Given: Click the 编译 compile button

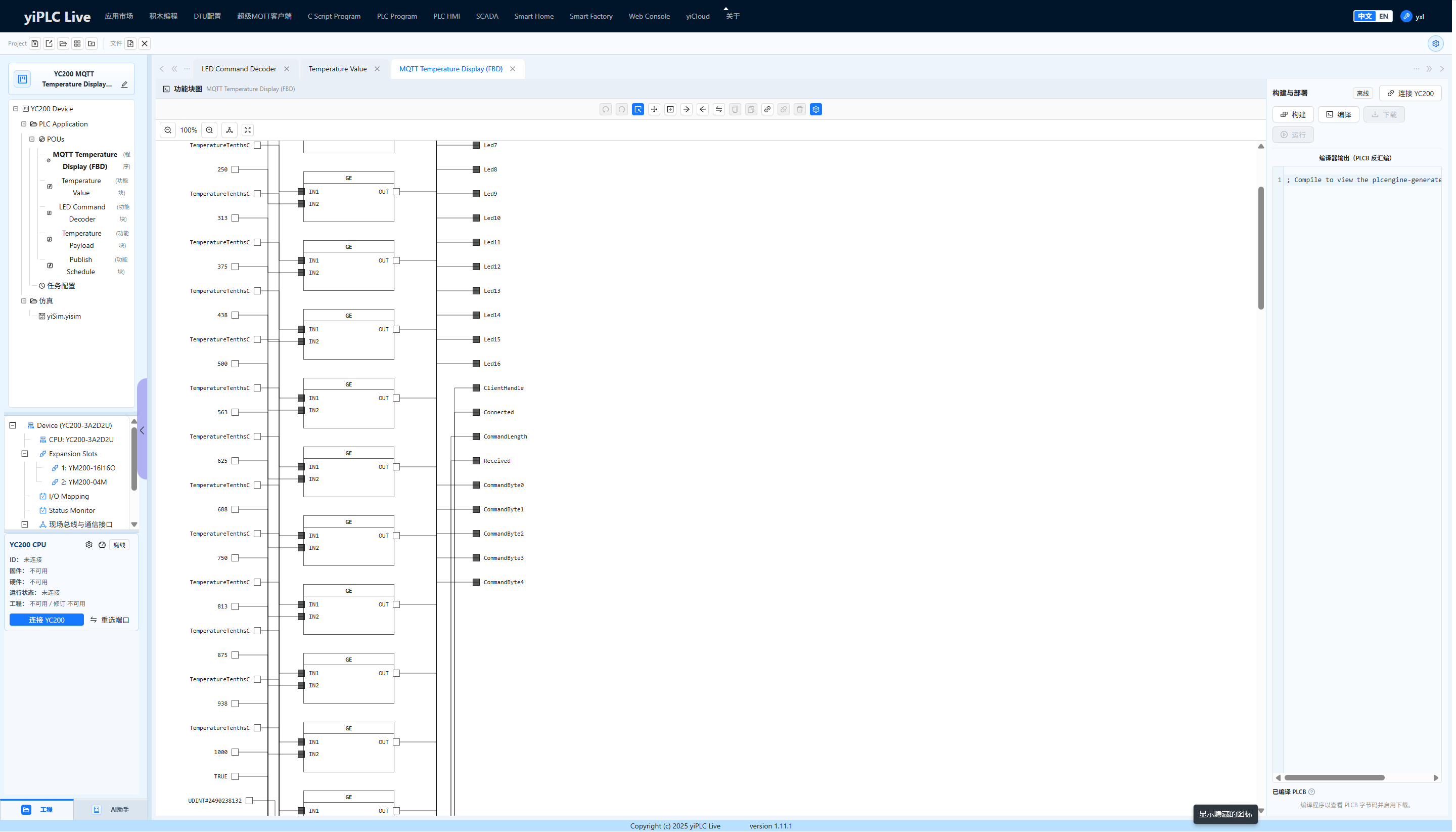Looking at the screenshot, I should (x=1339, y=114).
